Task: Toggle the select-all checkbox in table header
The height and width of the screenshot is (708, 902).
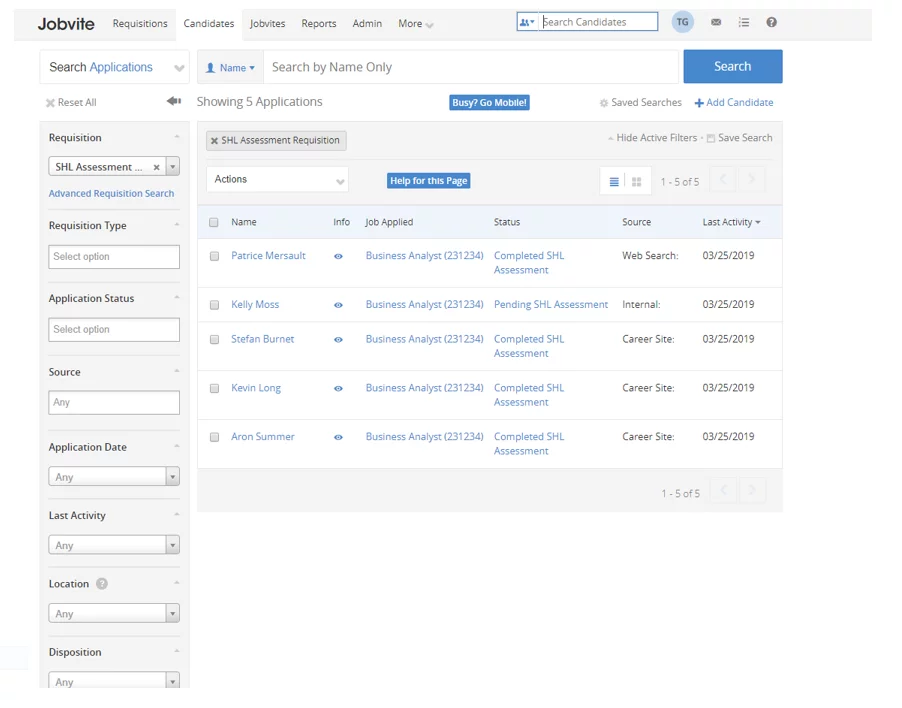Action: [x=214, y=222]
